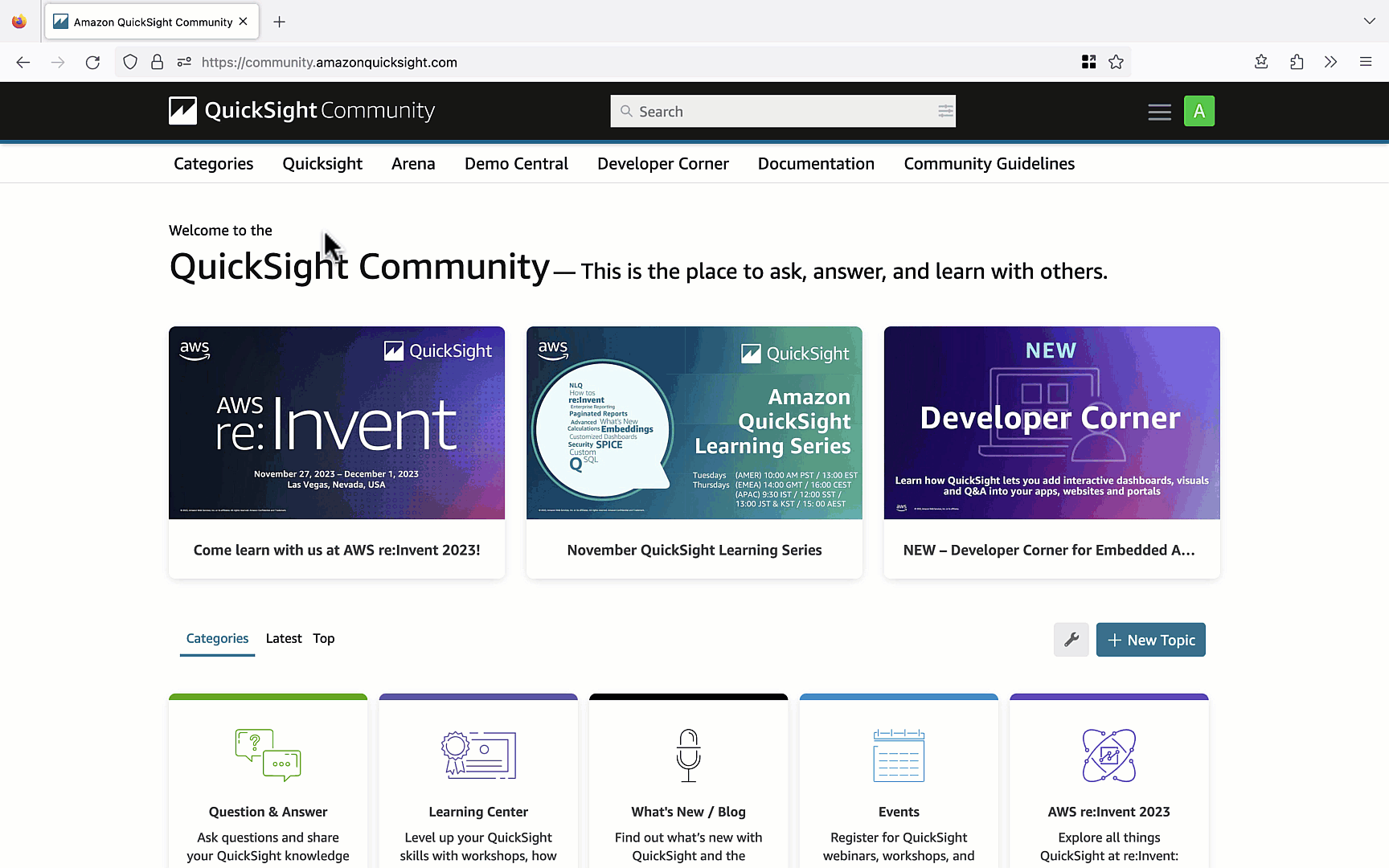Click the AWS re:Invent 2023 atom icon
Viewport: 1389px width, 868px height.
[x=1109, y=755]
